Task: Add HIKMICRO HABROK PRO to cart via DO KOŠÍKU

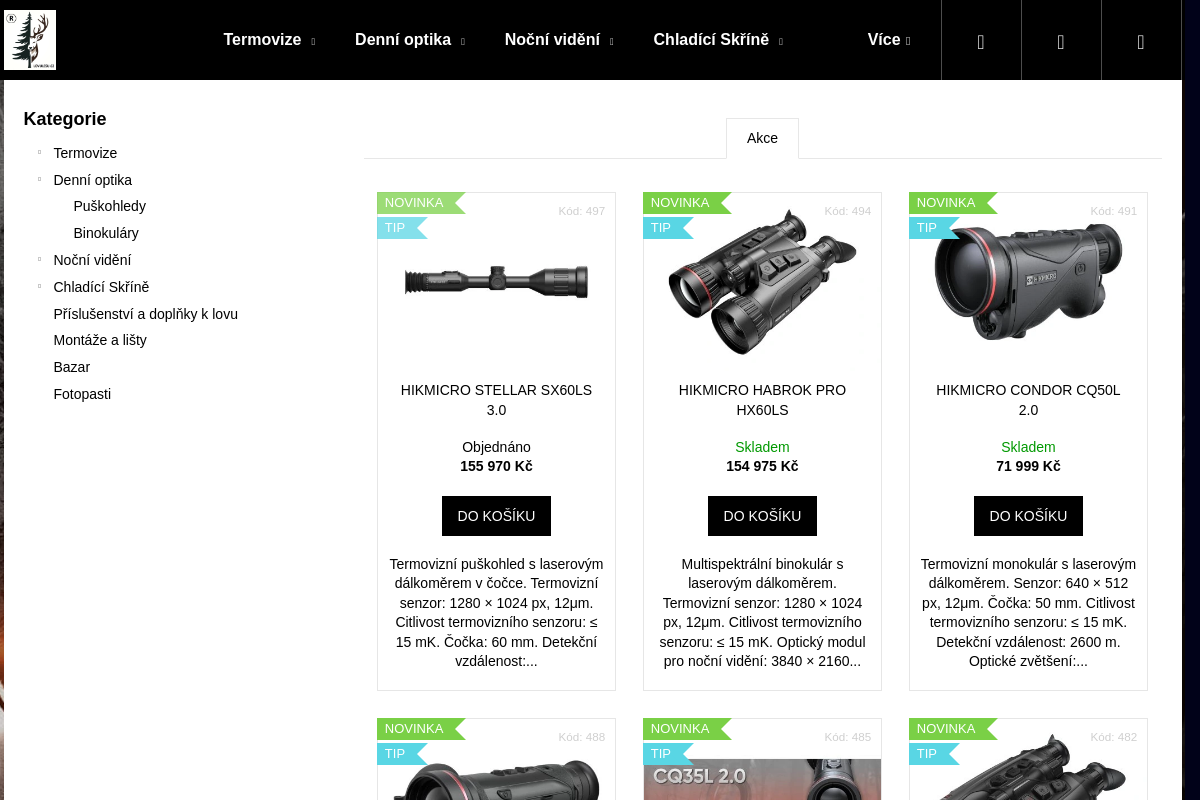Action: pos(762,516)
